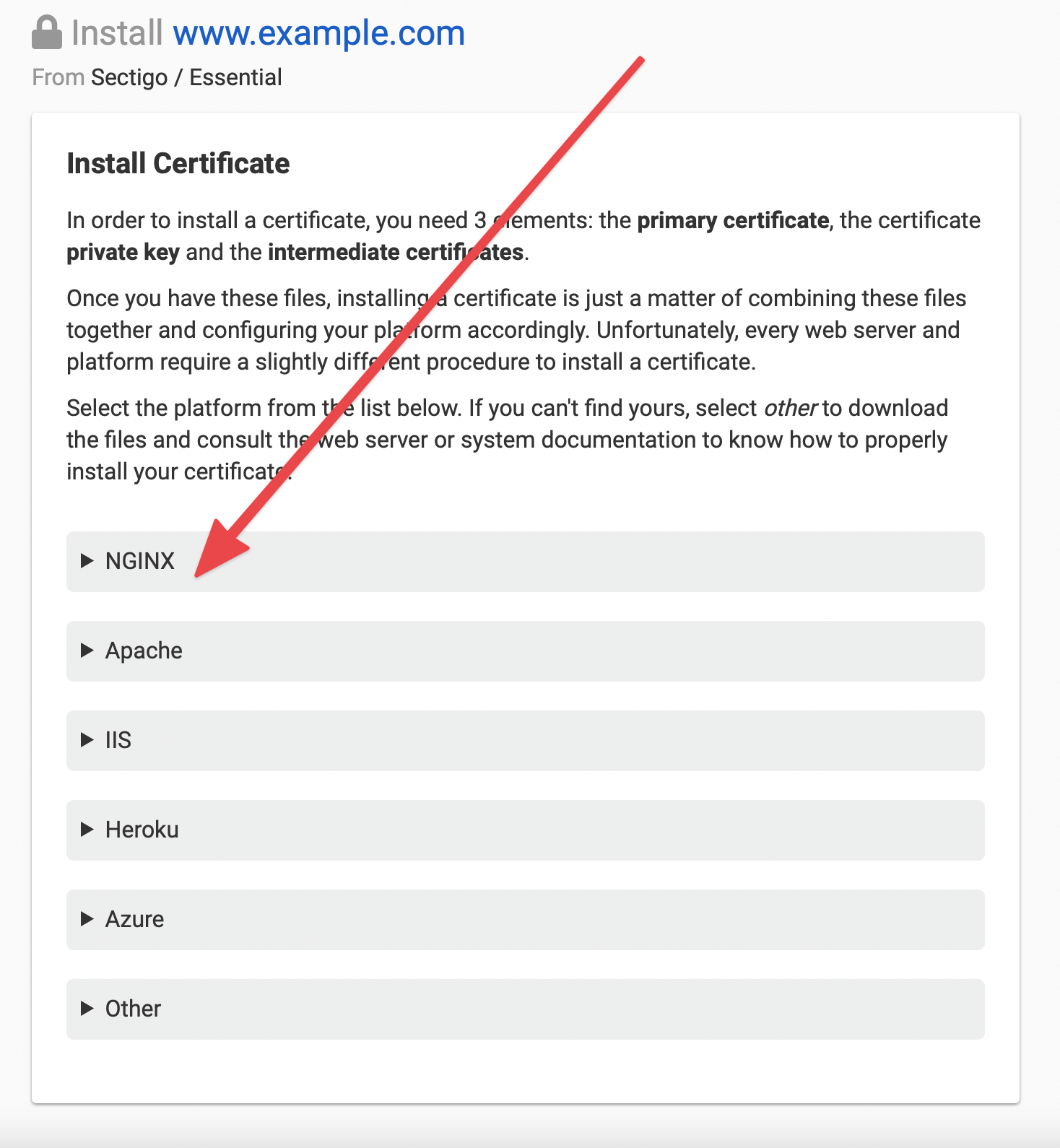Select the Install Certificate heading

tap(177, 163)
